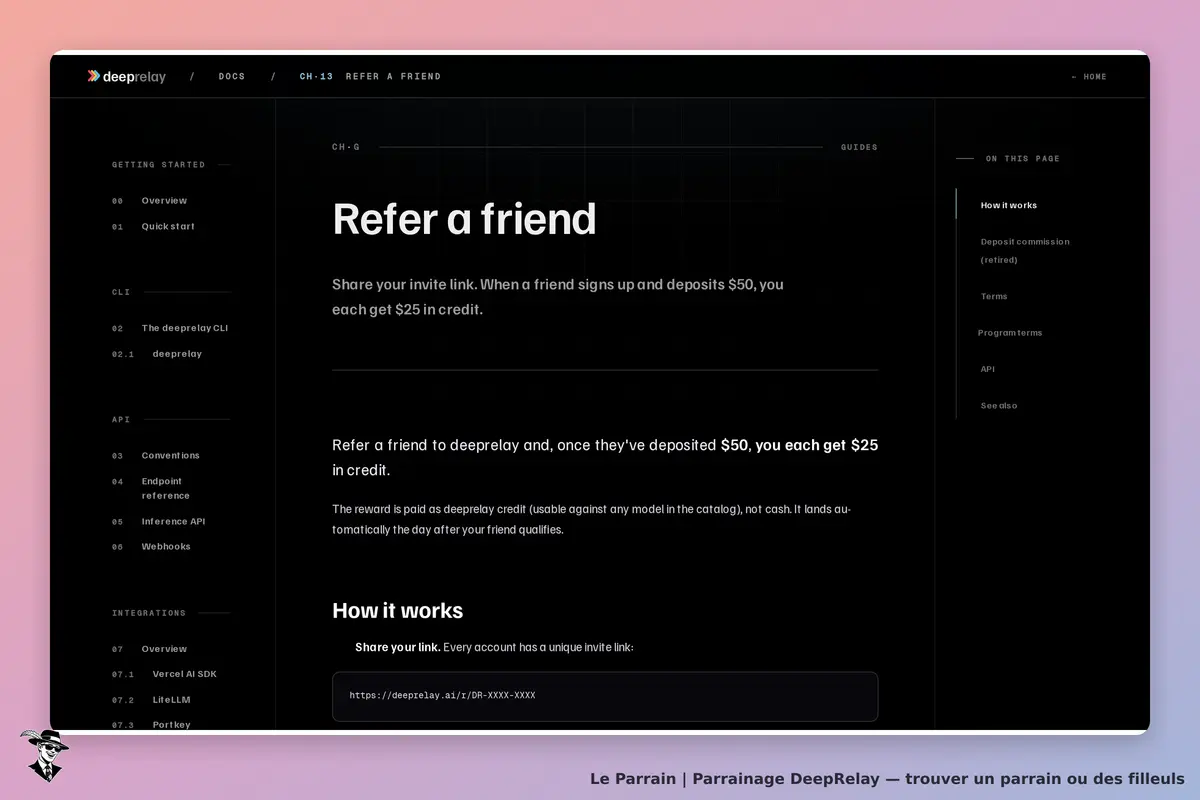Click the "GUIDES" label above the title

pos(859,148)
